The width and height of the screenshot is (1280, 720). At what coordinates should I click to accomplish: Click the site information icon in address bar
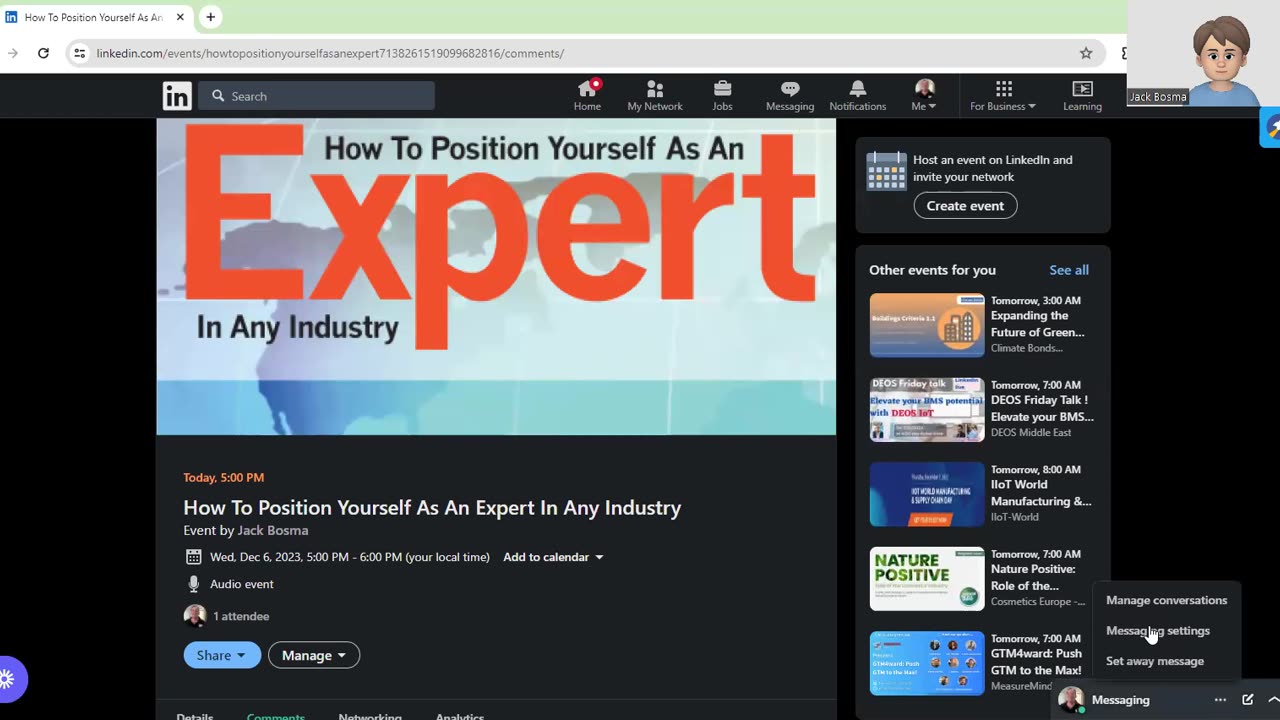pyautogui.click(x=80, y=53)
